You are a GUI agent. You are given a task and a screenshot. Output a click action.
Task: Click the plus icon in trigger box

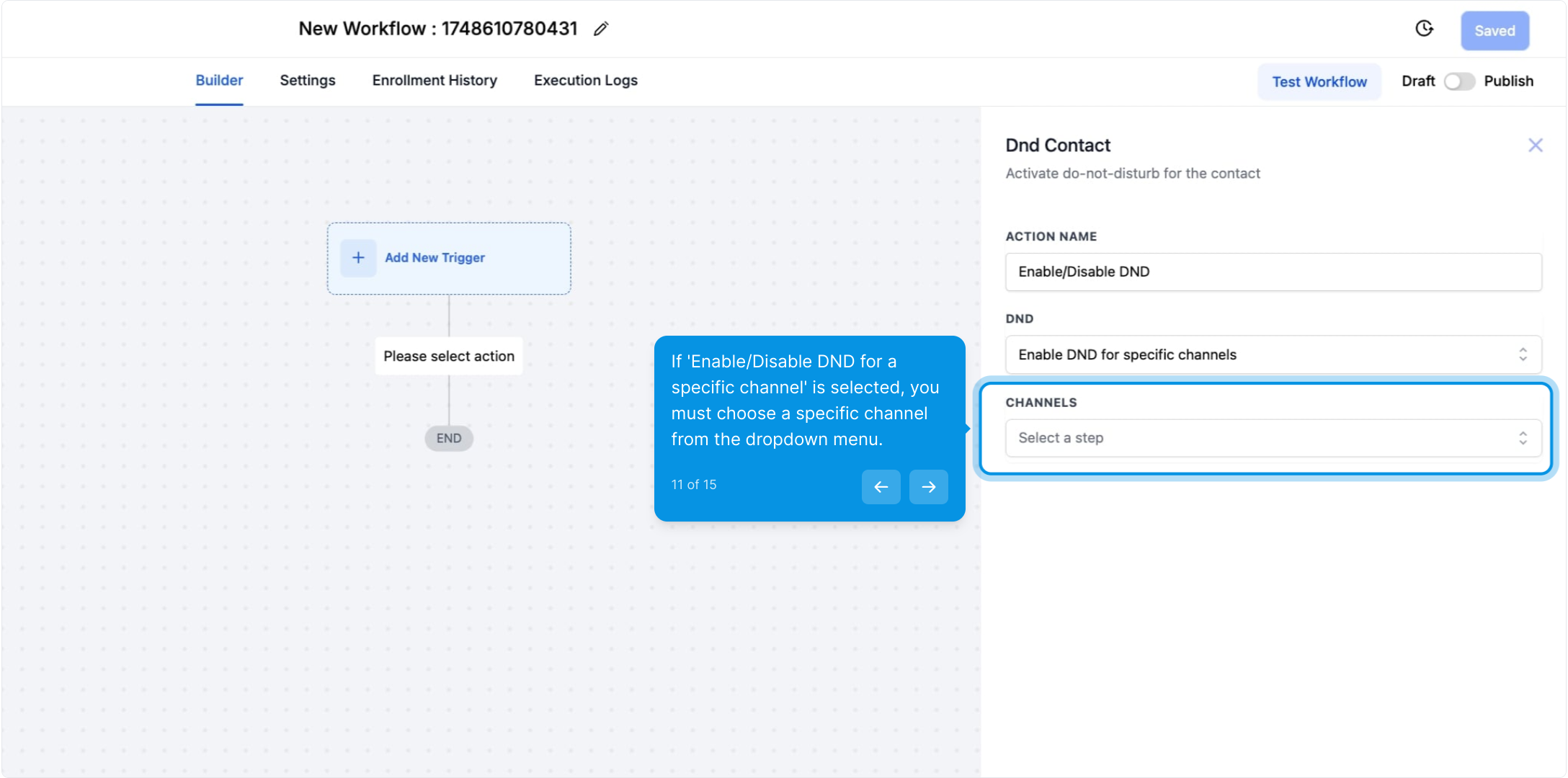[x=358, y=258]
